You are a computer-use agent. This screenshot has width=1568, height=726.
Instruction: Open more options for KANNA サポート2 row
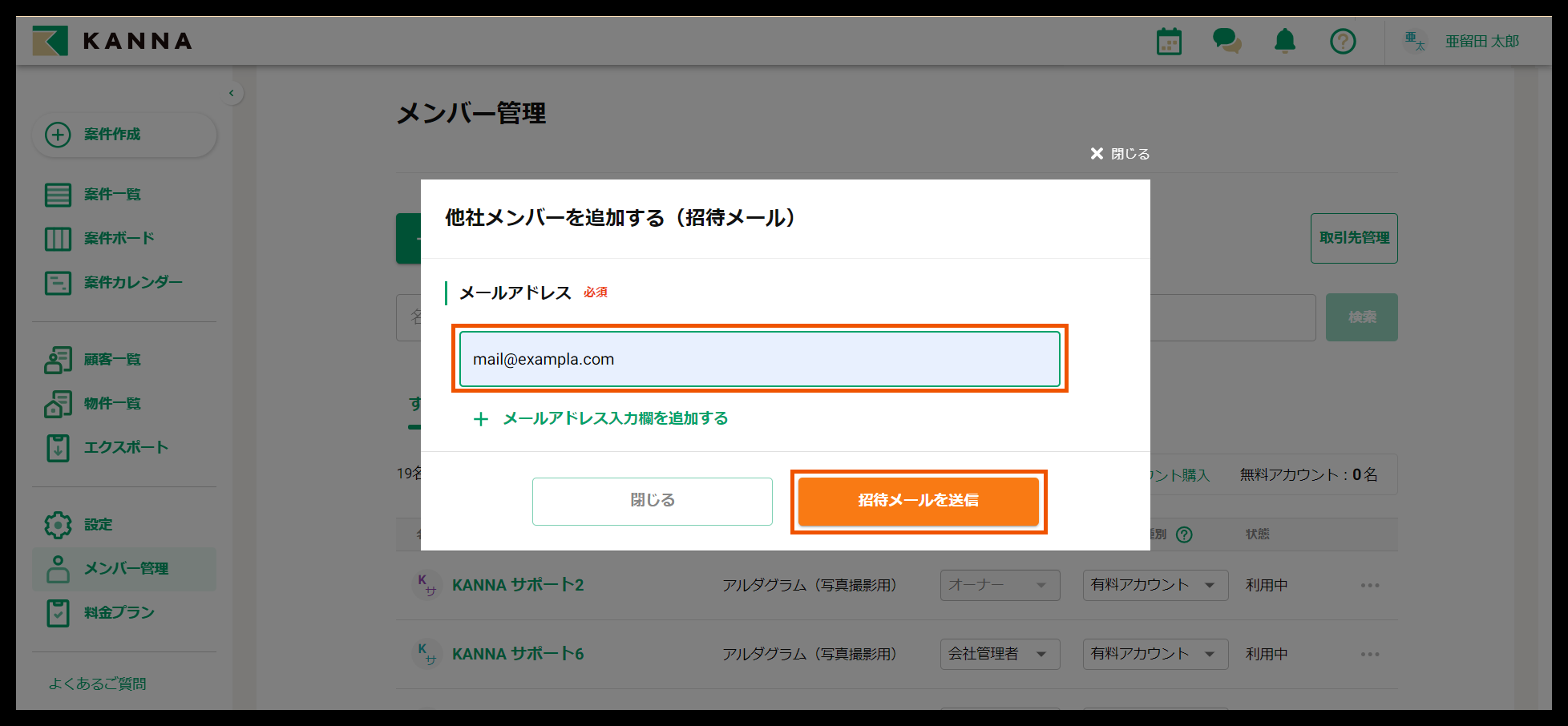pyautogui.click(x=1369, y=585)
